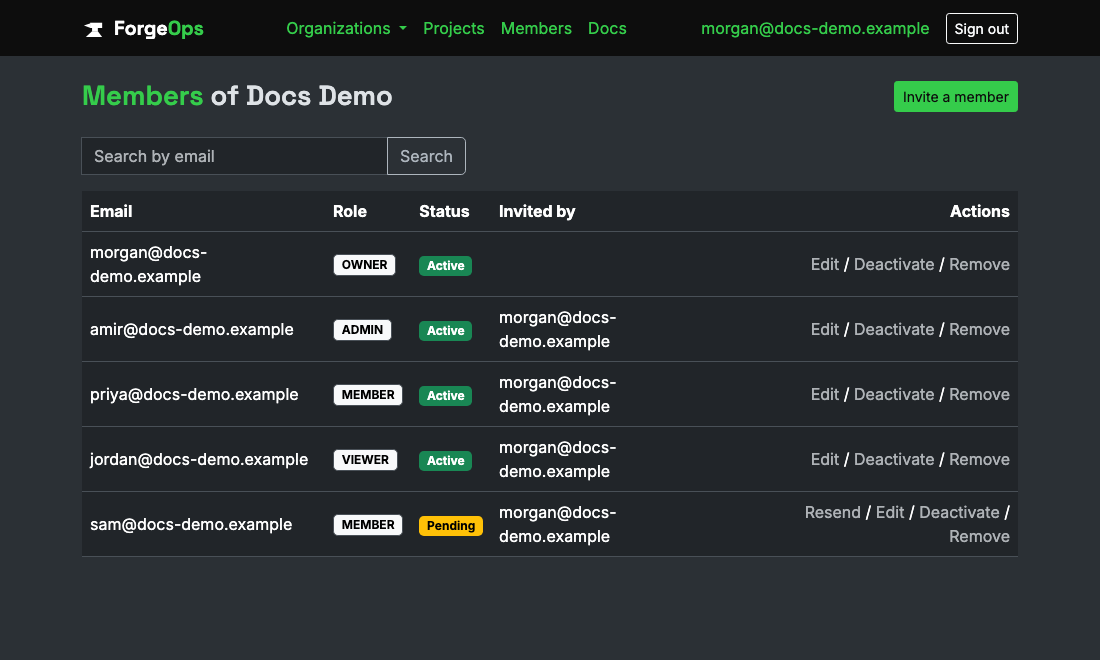The width and height of the screenshot is (1100, 660).
Task: Click the Sign out button
Action: click(981, 29)
